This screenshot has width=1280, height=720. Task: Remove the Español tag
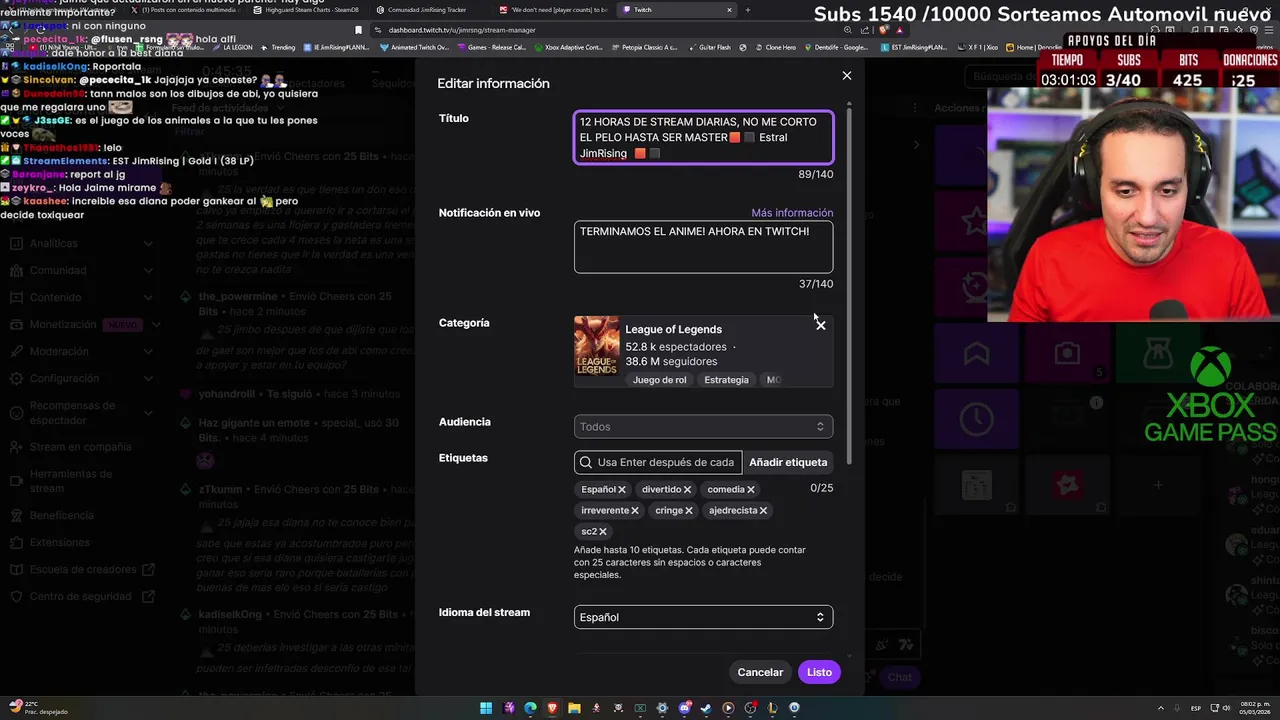pos(621,489)
